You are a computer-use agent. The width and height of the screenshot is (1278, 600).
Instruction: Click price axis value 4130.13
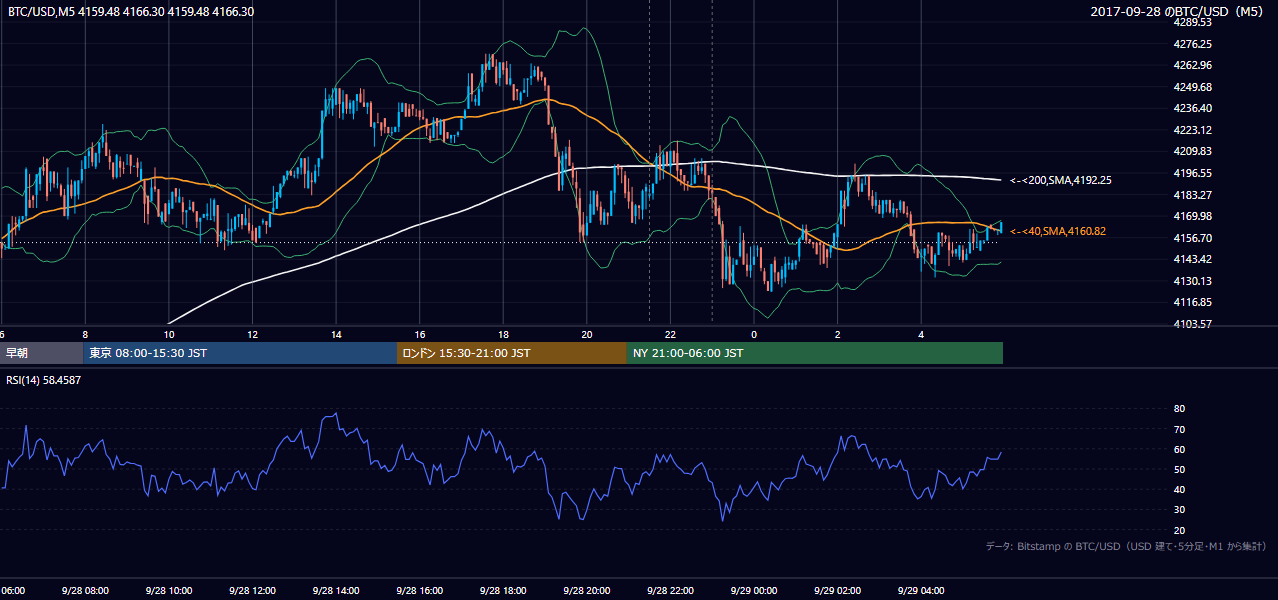(x=1193, y=281)
